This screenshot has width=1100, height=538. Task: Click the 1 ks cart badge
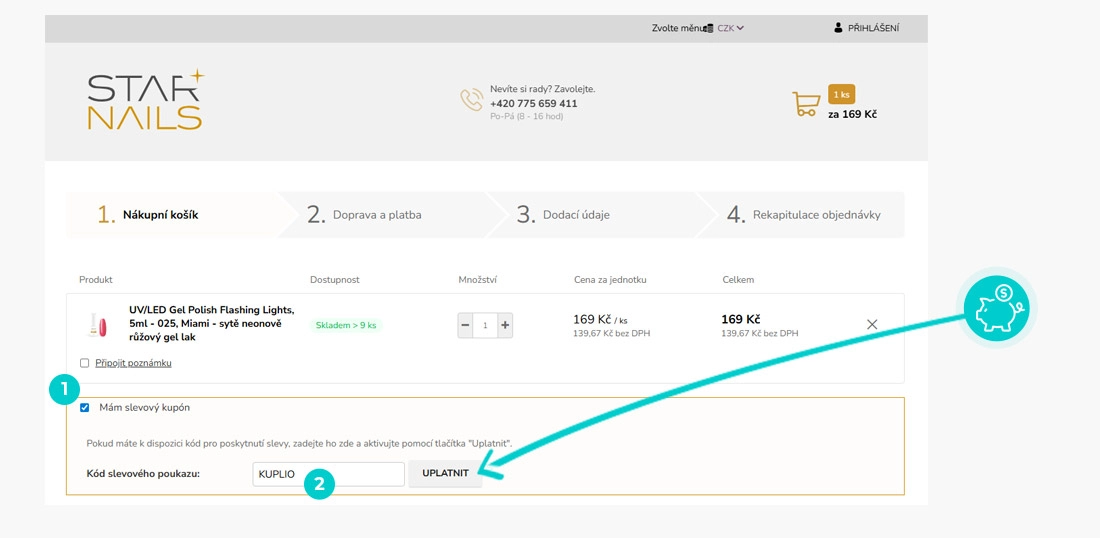[841, 94]
